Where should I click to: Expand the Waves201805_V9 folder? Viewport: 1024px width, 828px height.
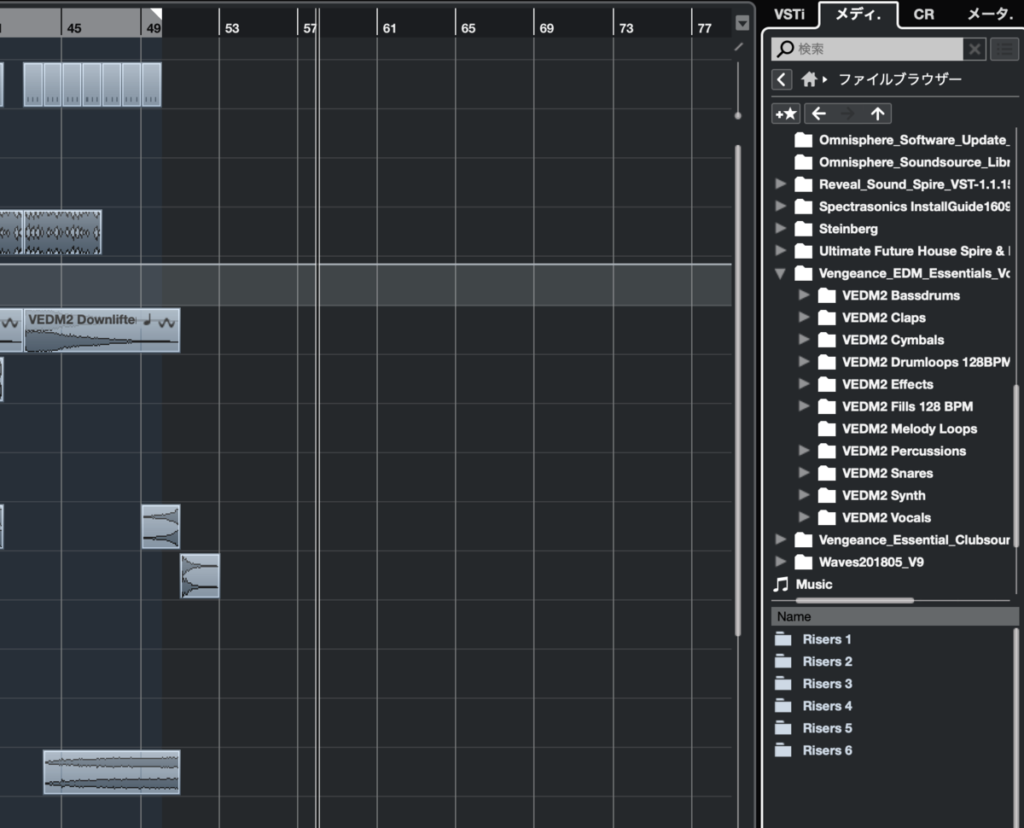[780, 562]
